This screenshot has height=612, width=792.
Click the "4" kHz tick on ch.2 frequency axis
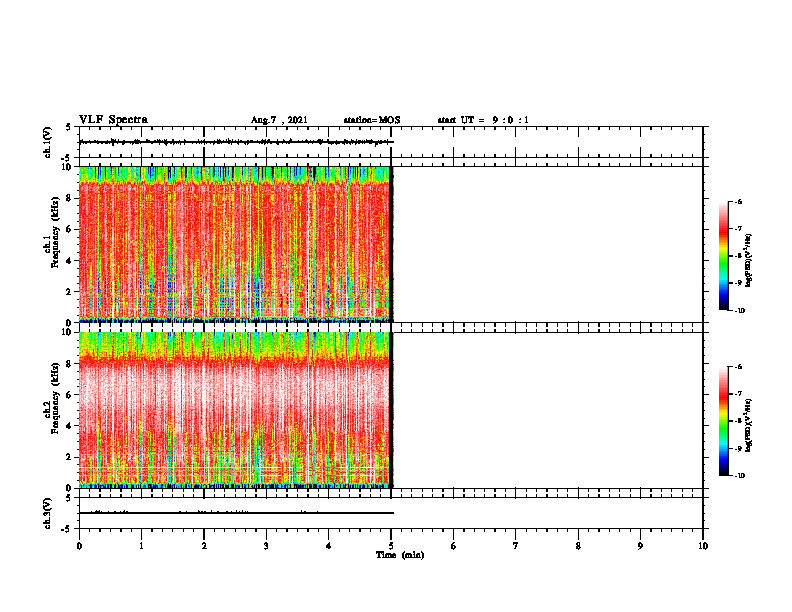pos(70,426)
